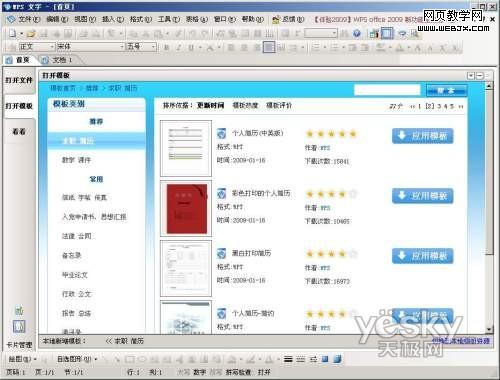The height and width of the screenshot is (380, 500).
Task: Click the New document icon in the toolbar
Action: pos(12,33)
